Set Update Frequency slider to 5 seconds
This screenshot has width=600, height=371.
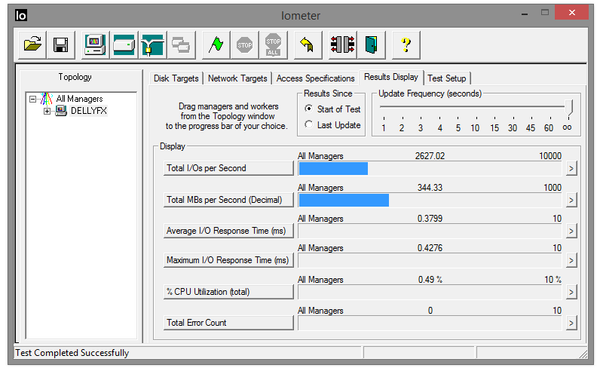point(458,108)
